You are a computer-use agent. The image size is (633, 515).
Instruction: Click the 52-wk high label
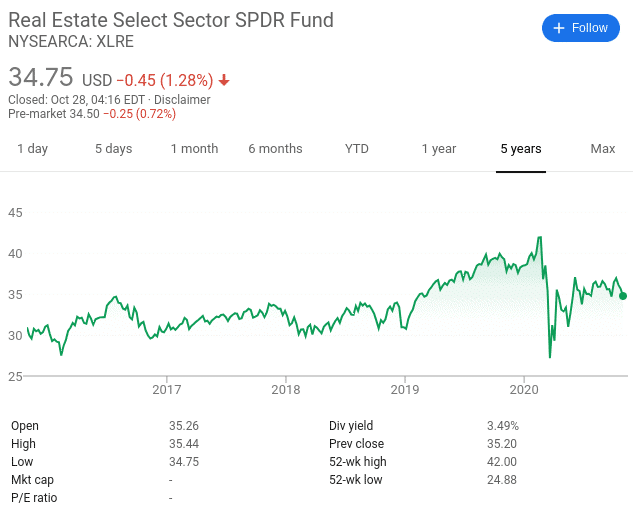(358, 462)
